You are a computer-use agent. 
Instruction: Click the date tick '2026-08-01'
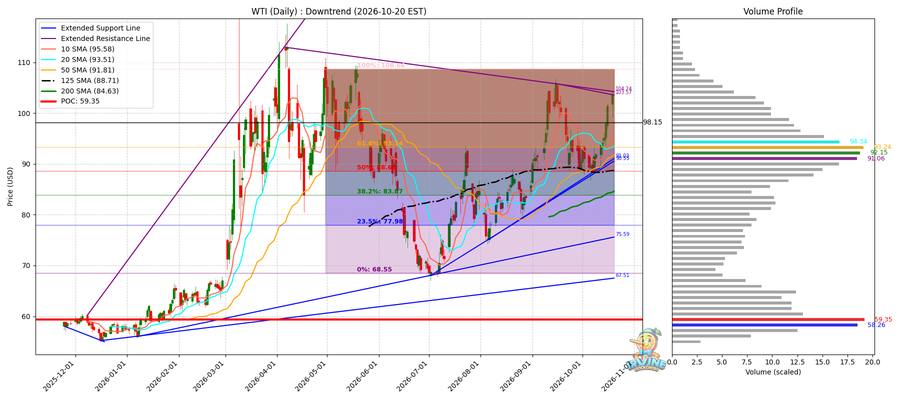tap(466, 376)
